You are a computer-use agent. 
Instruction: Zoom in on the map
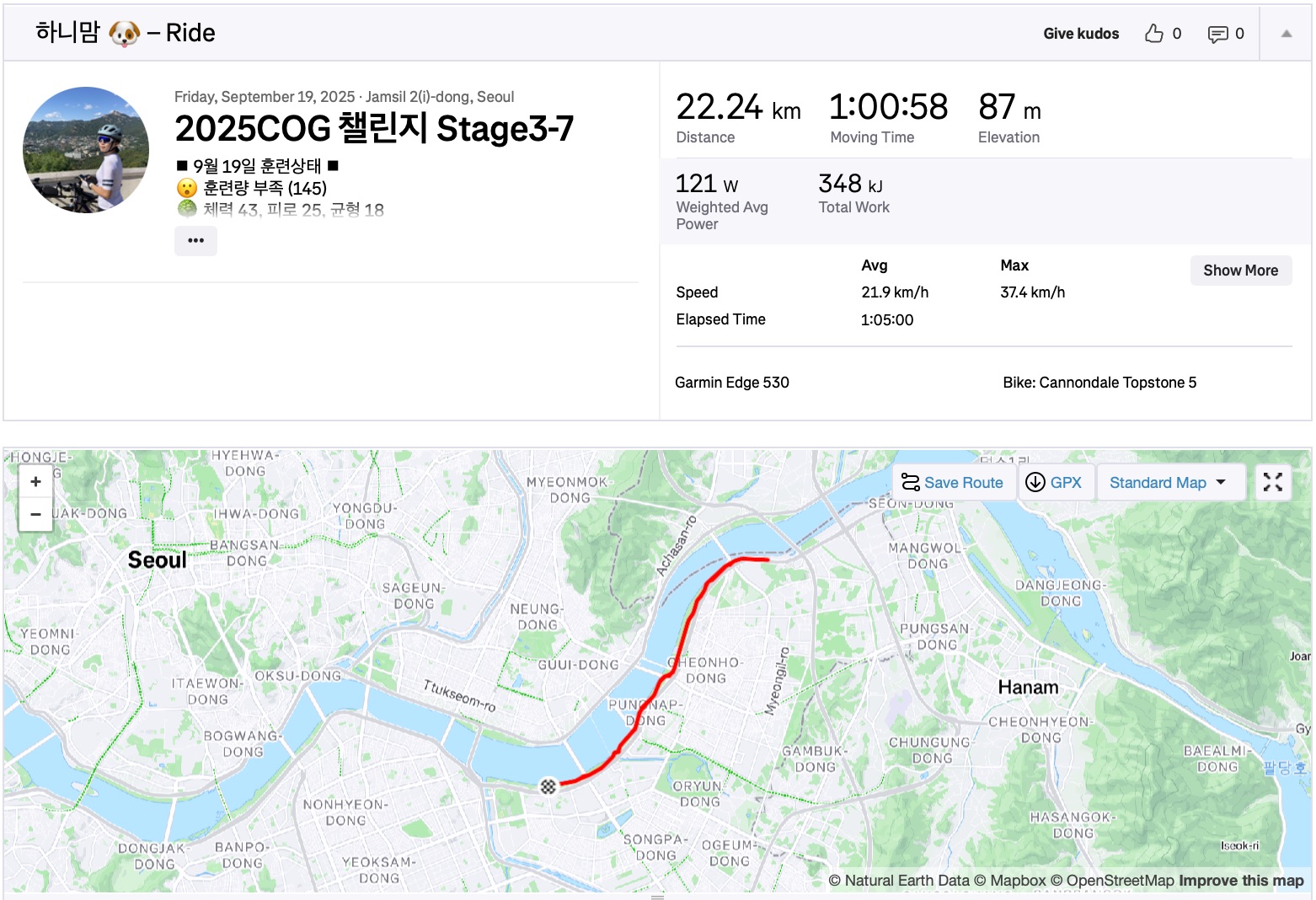pyautogui.click(x=35, y=482)
